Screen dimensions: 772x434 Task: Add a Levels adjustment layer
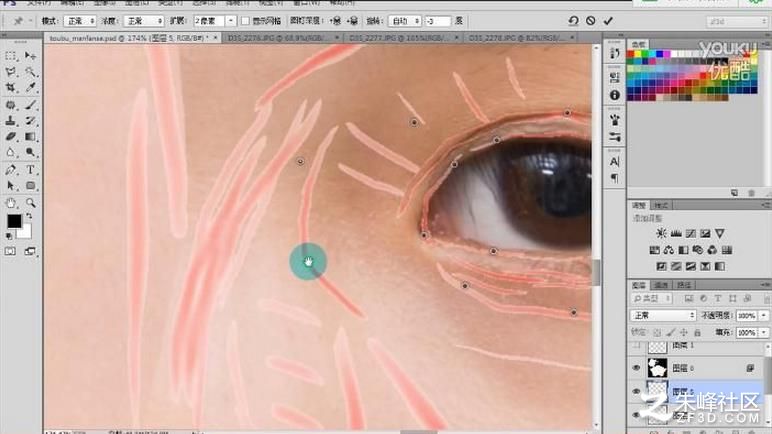click(676, 233)
